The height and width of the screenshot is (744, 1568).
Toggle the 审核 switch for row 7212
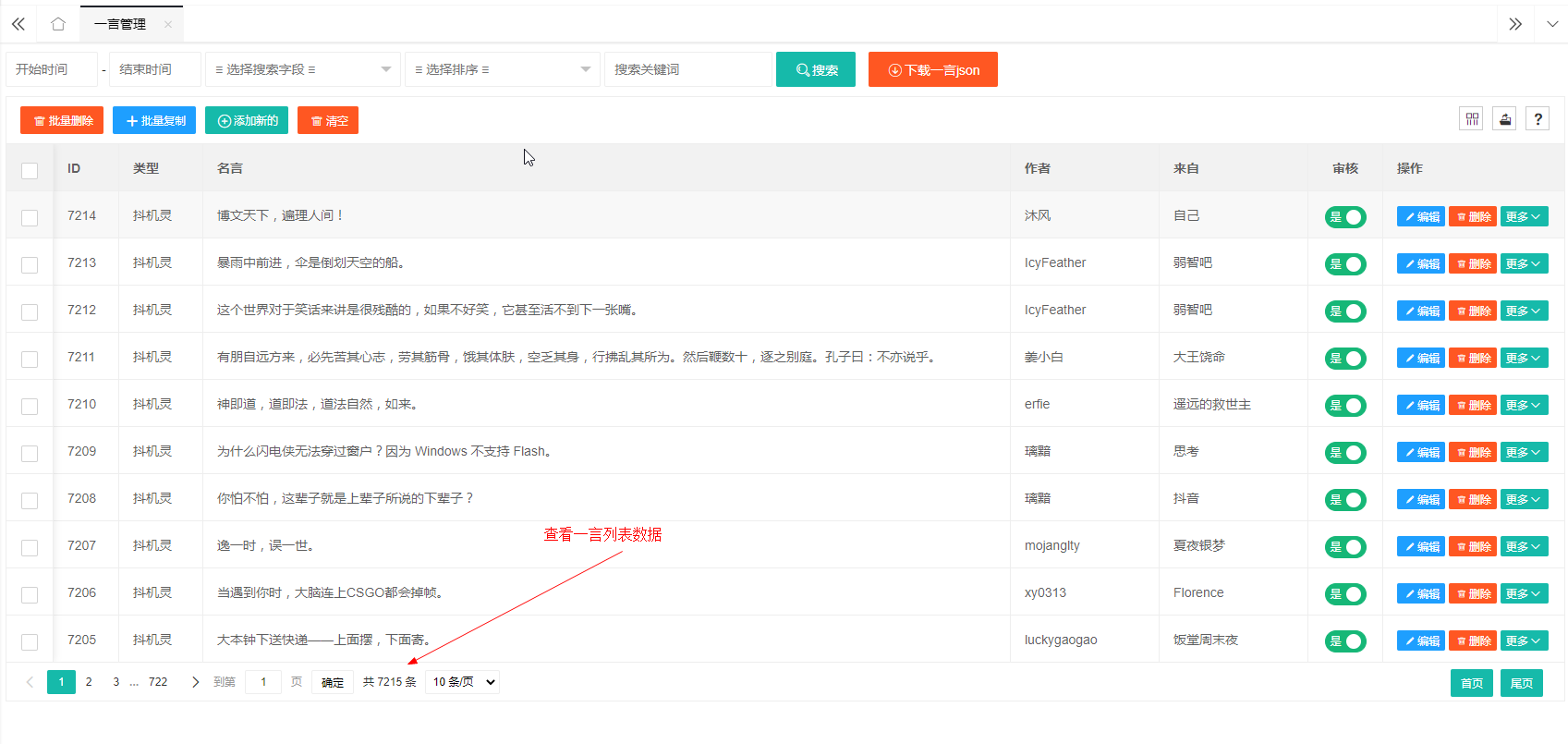tap(1345, 311)
